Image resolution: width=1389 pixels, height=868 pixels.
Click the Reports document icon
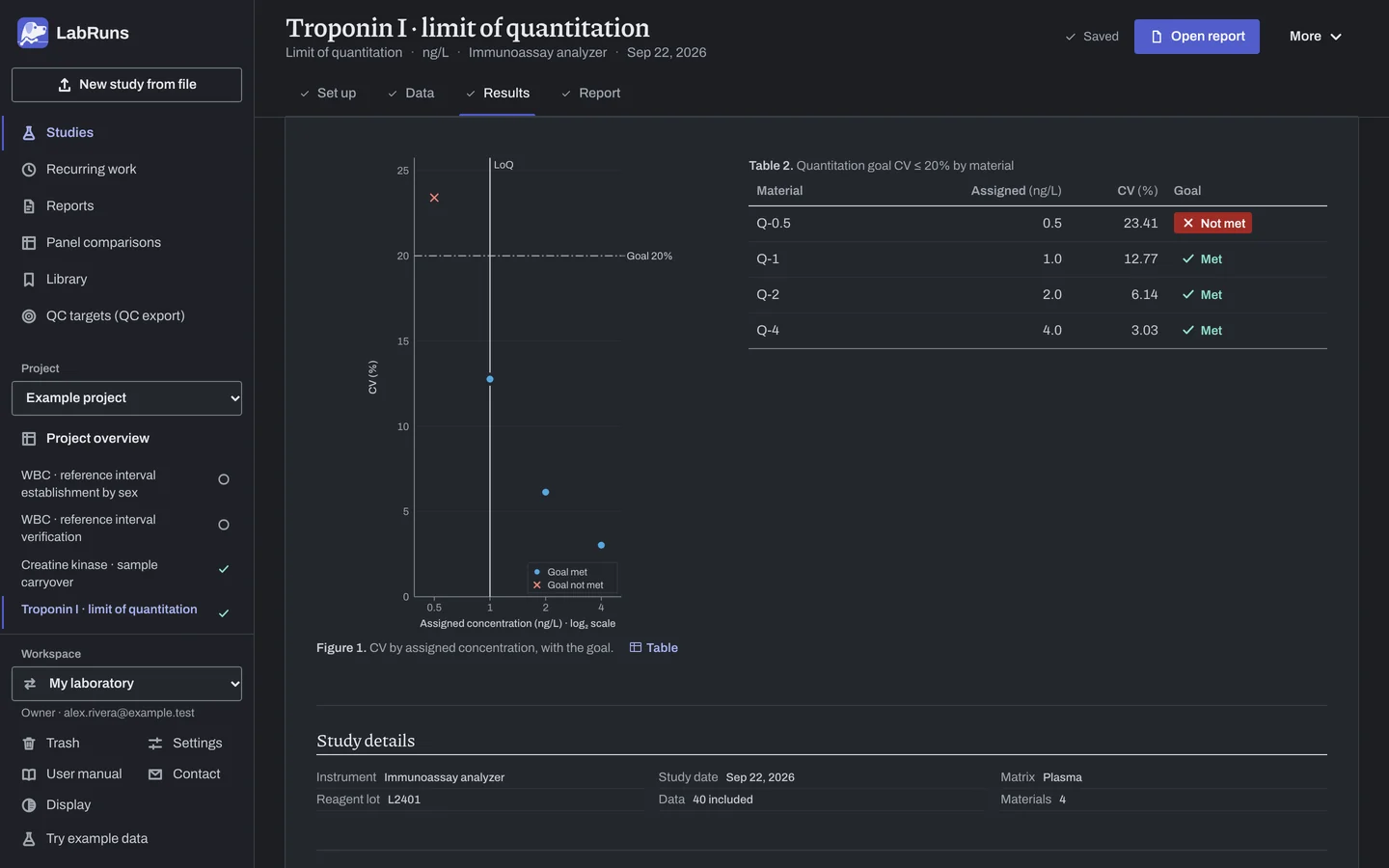29,206
